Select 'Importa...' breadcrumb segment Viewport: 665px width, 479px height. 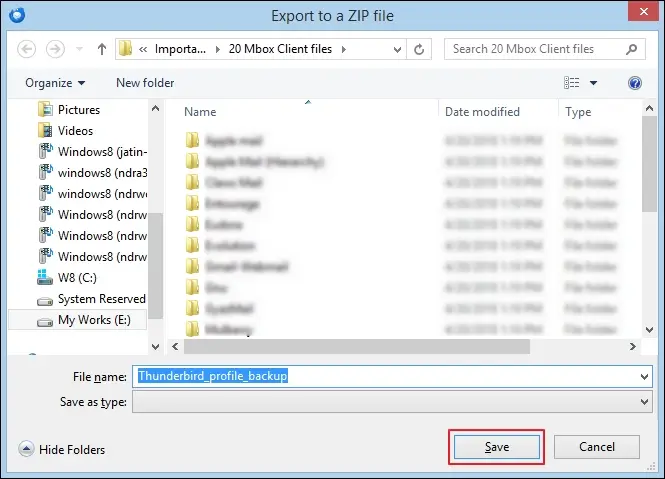click(x=180, y=49)
